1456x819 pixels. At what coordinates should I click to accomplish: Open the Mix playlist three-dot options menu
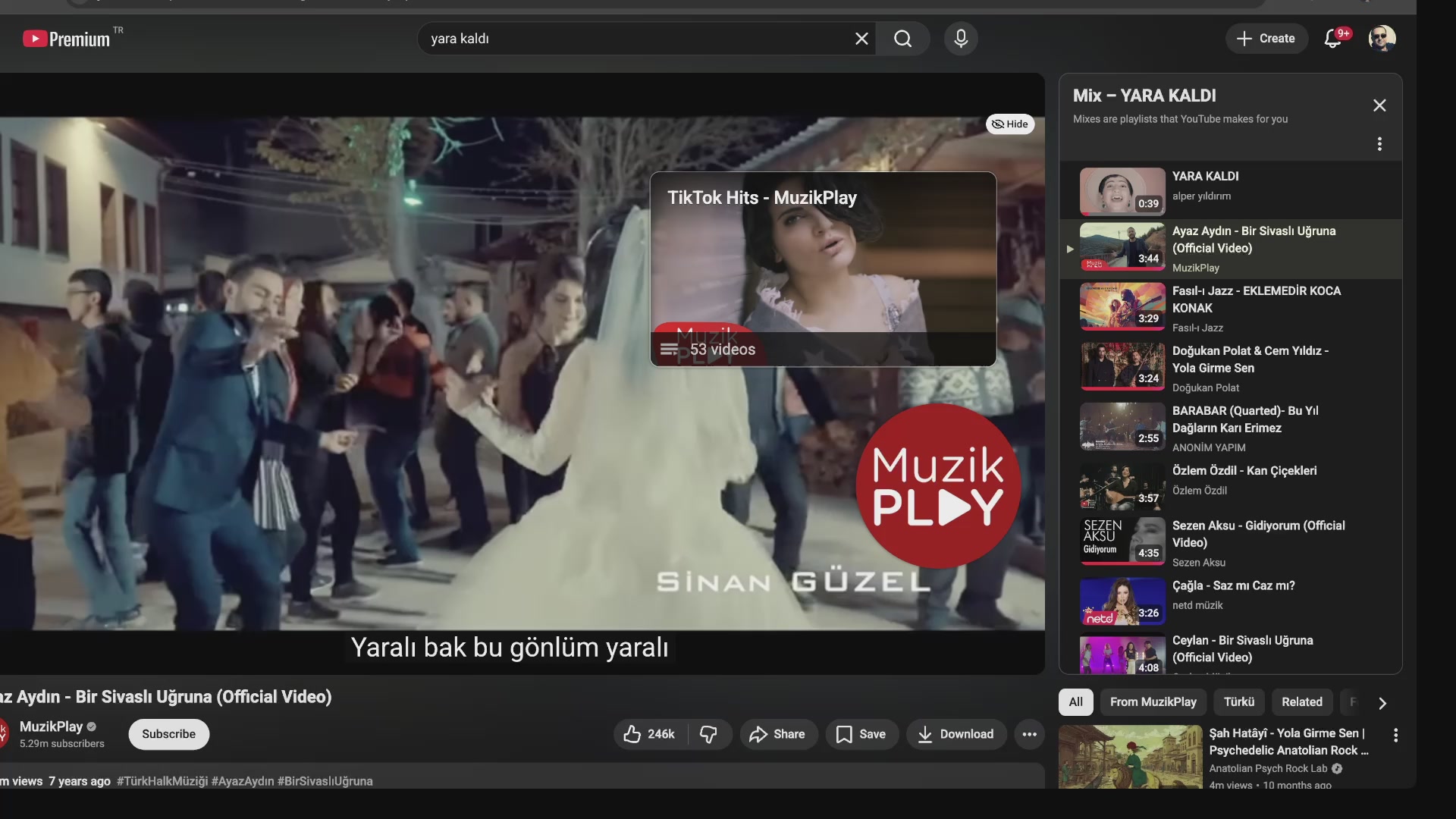(x=1379, y=144)
